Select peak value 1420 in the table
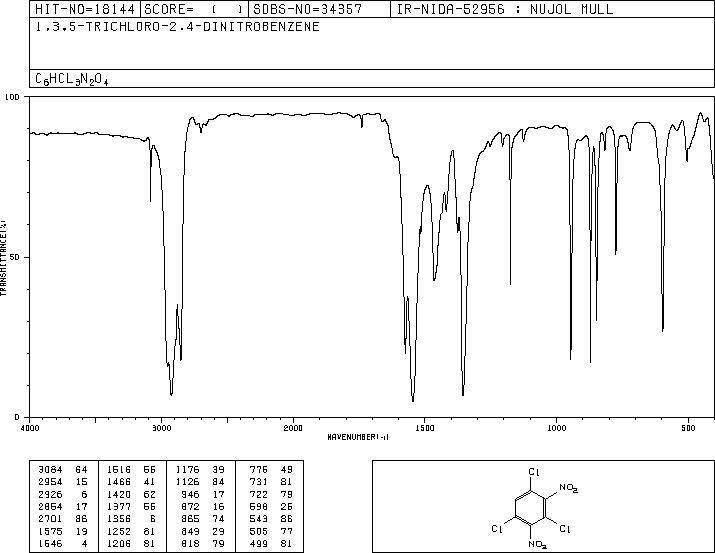 pos(119,494)
